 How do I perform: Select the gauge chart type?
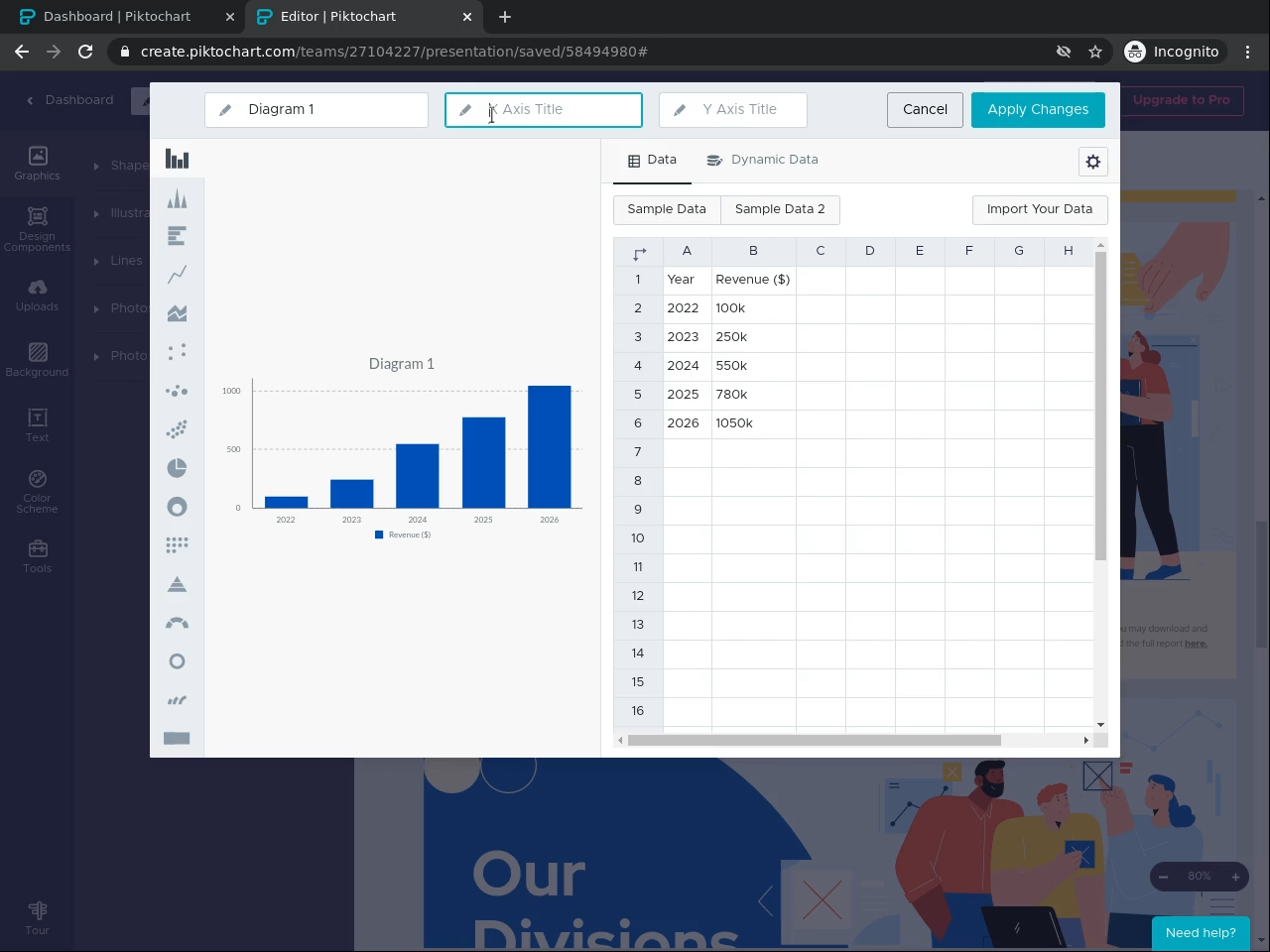(x=177, y=623)
